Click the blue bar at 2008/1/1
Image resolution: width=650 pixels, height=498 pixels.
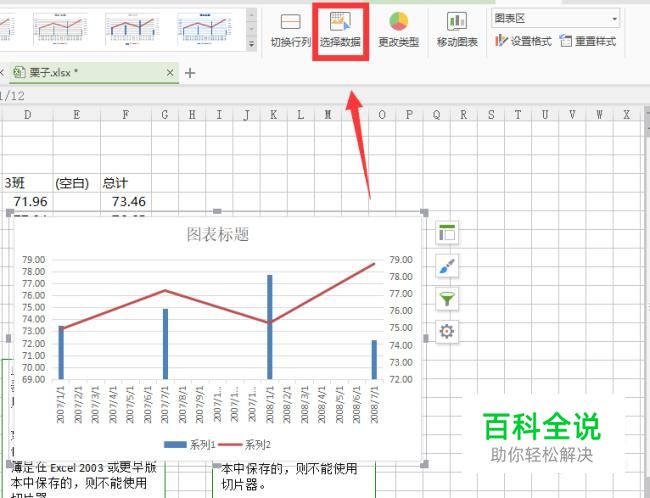269,327
